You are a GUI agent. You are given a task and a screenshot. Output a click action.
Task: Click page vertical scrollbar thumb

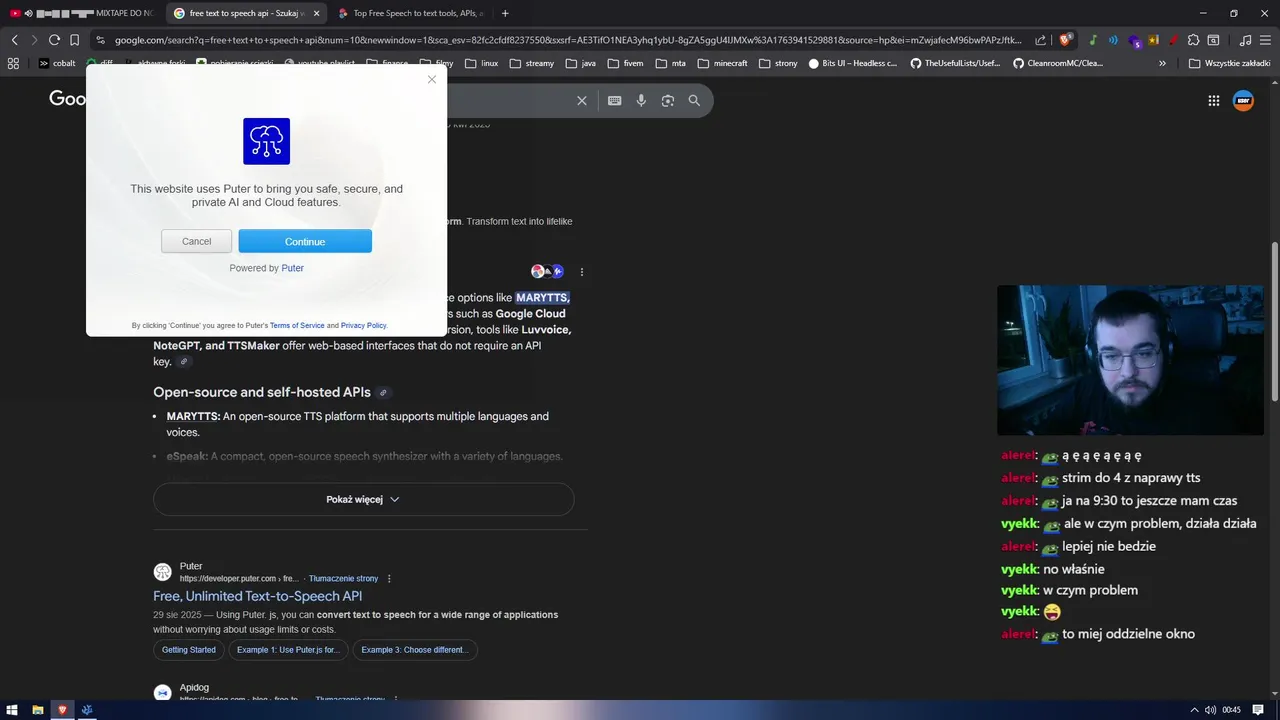1274,321
